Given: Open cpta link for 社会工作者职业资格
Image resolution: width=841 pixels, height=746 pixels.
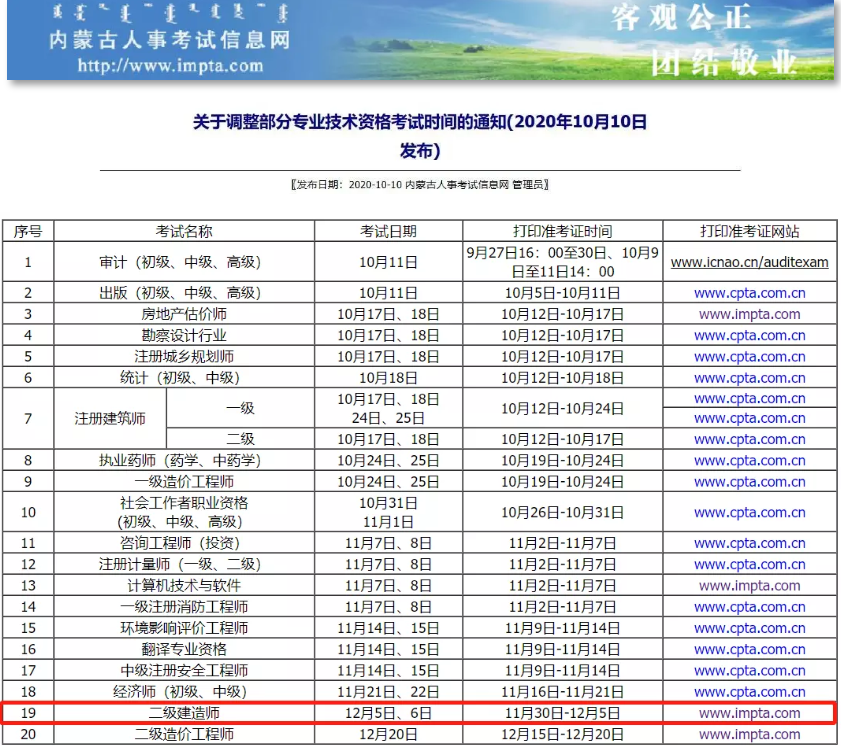Looking at the screenshot, I should tap(749, 512).
